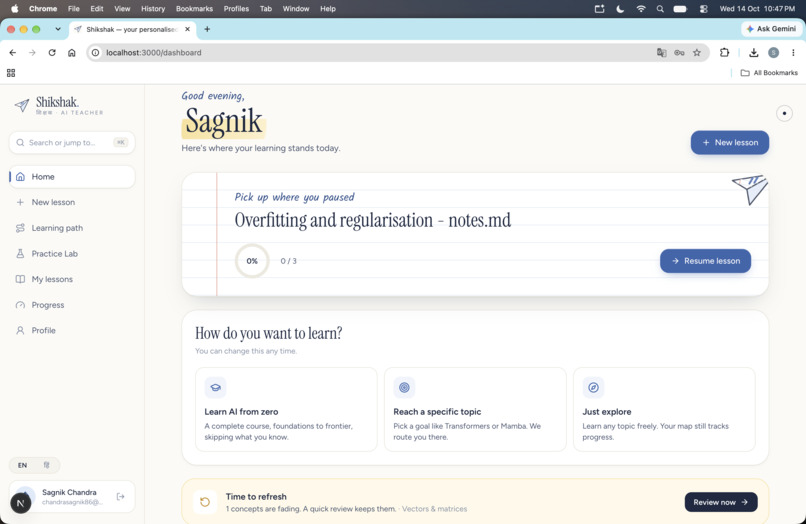Open My lessons page
Screen dimensions: 806x524
[x=72, y=279]
